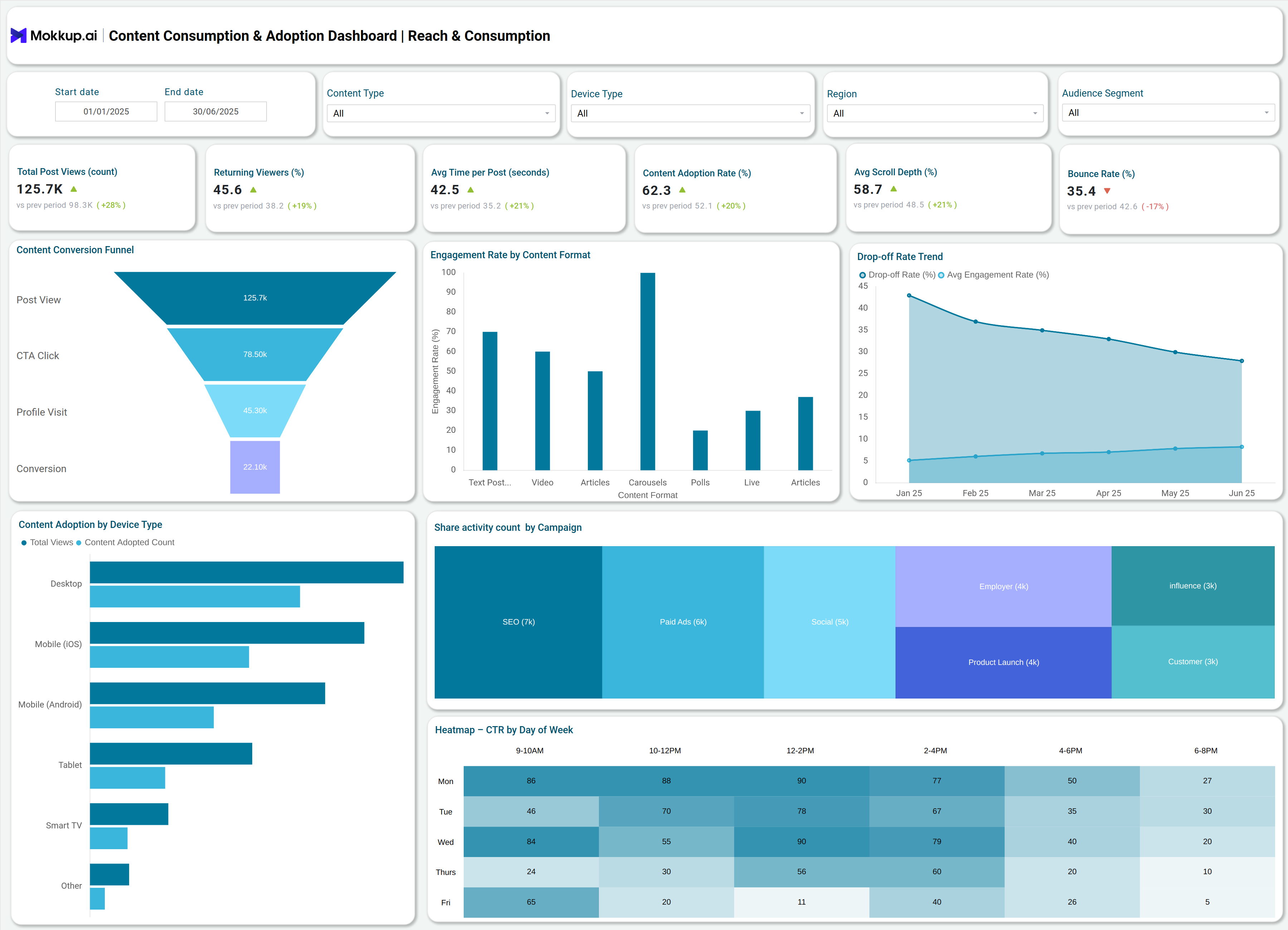
Task: Click the Smart TV Total Views bar
Action: click(129, 814)
